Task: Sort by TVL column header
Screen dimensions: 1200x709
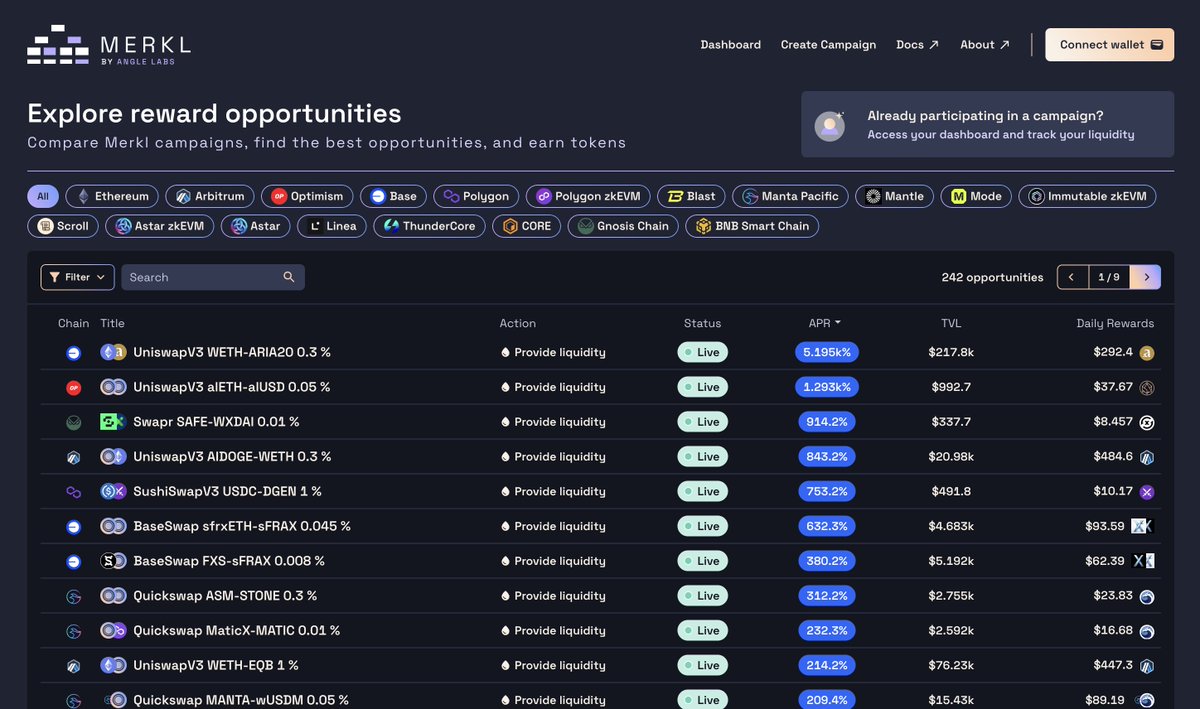Action: (951, 323)
